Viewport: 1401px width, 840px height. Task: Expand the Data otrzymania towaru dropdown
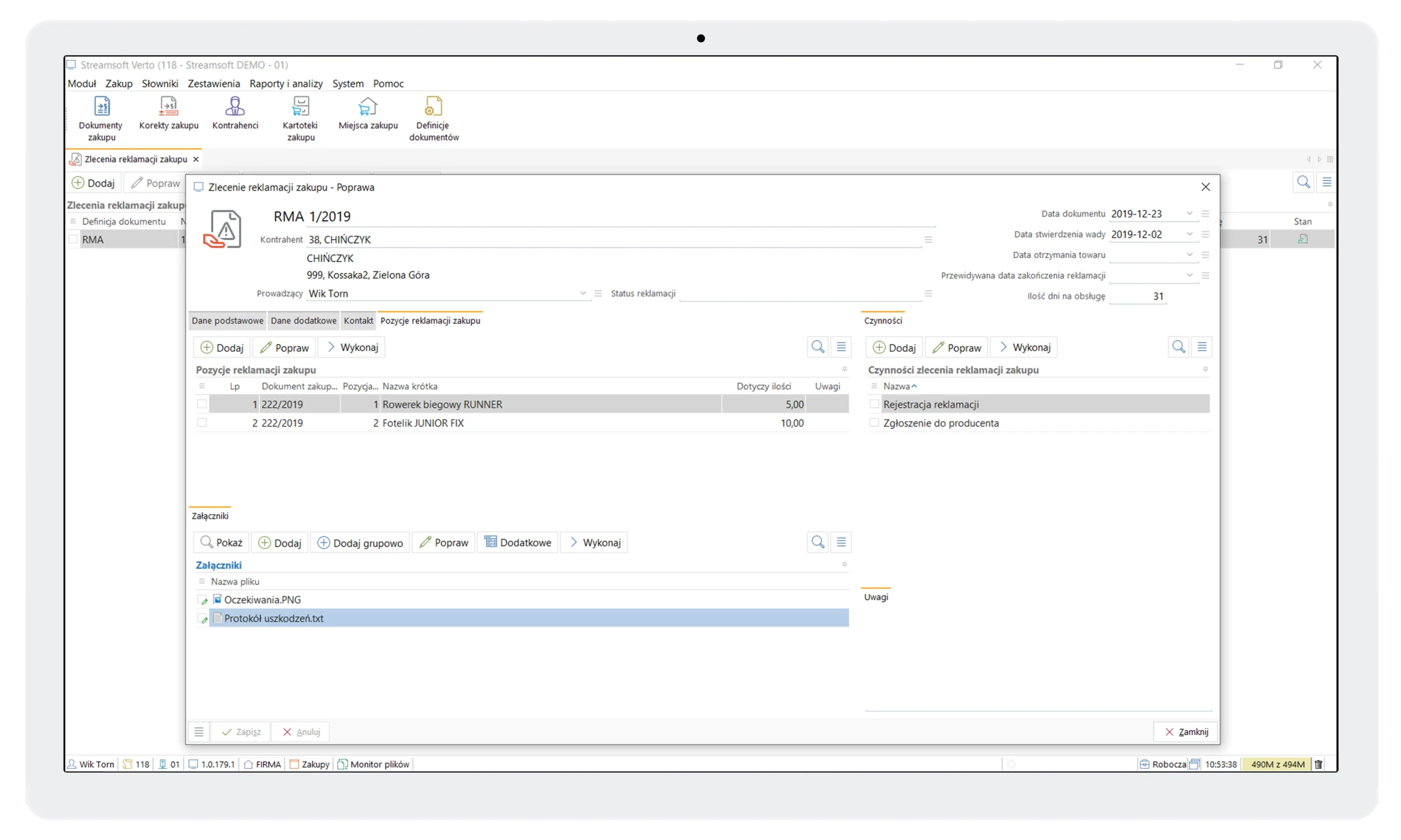click(1189, 254)
